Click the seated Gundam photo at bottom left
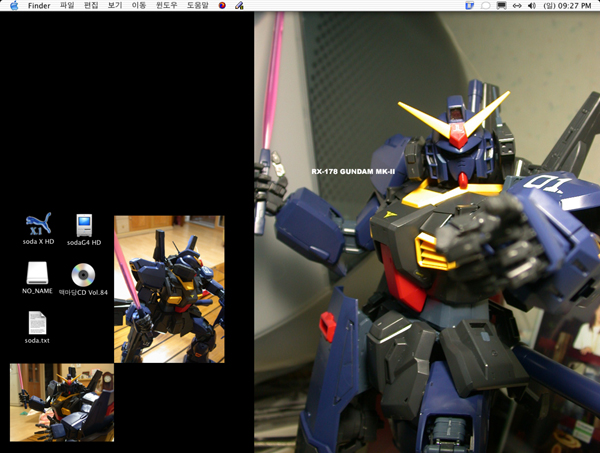600x453 pixels. click(x=61, y=402)
